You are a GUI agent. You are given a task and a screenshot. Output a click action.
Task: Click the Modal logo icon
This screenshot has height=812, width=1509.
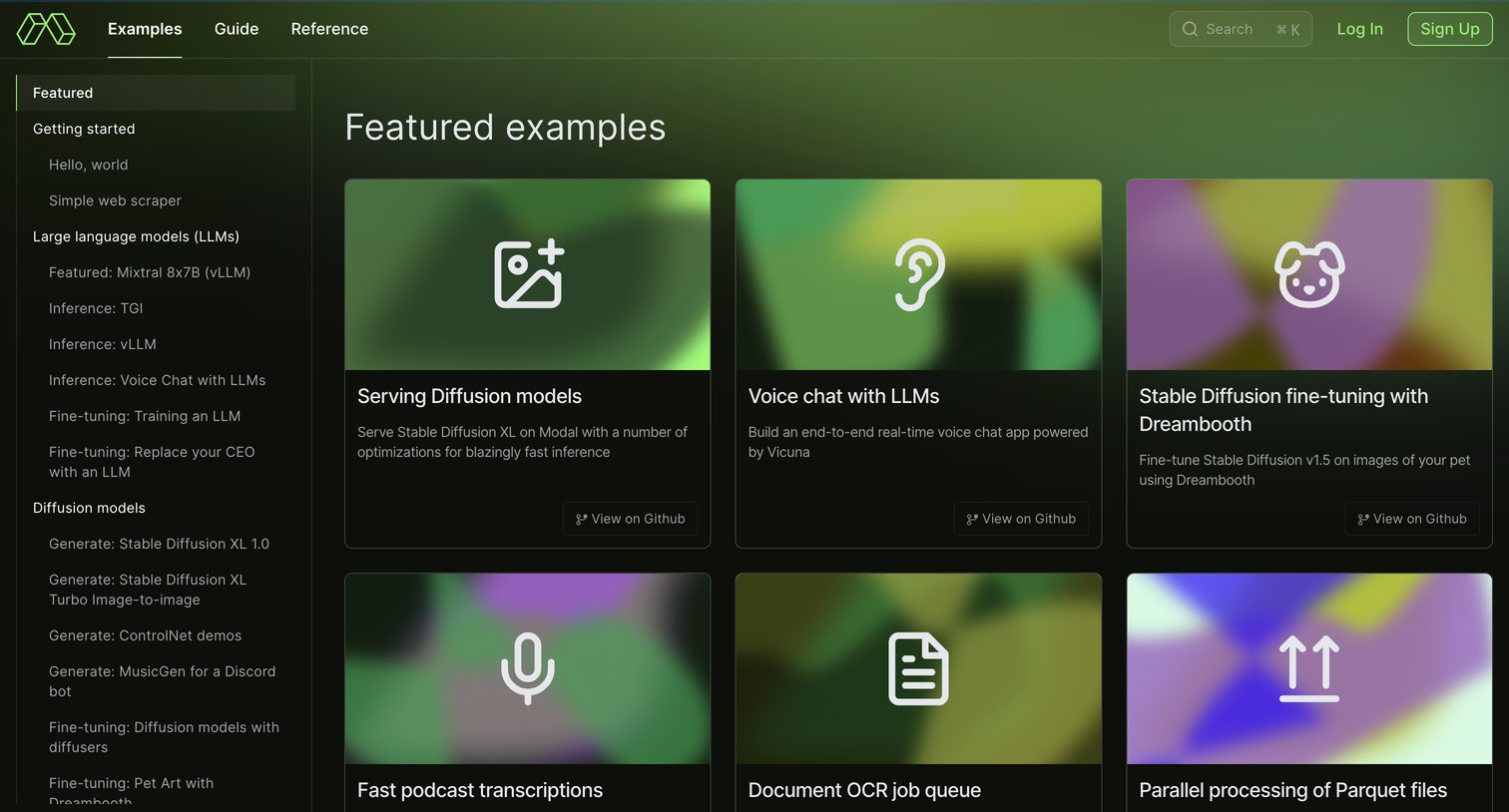point(46,29)
